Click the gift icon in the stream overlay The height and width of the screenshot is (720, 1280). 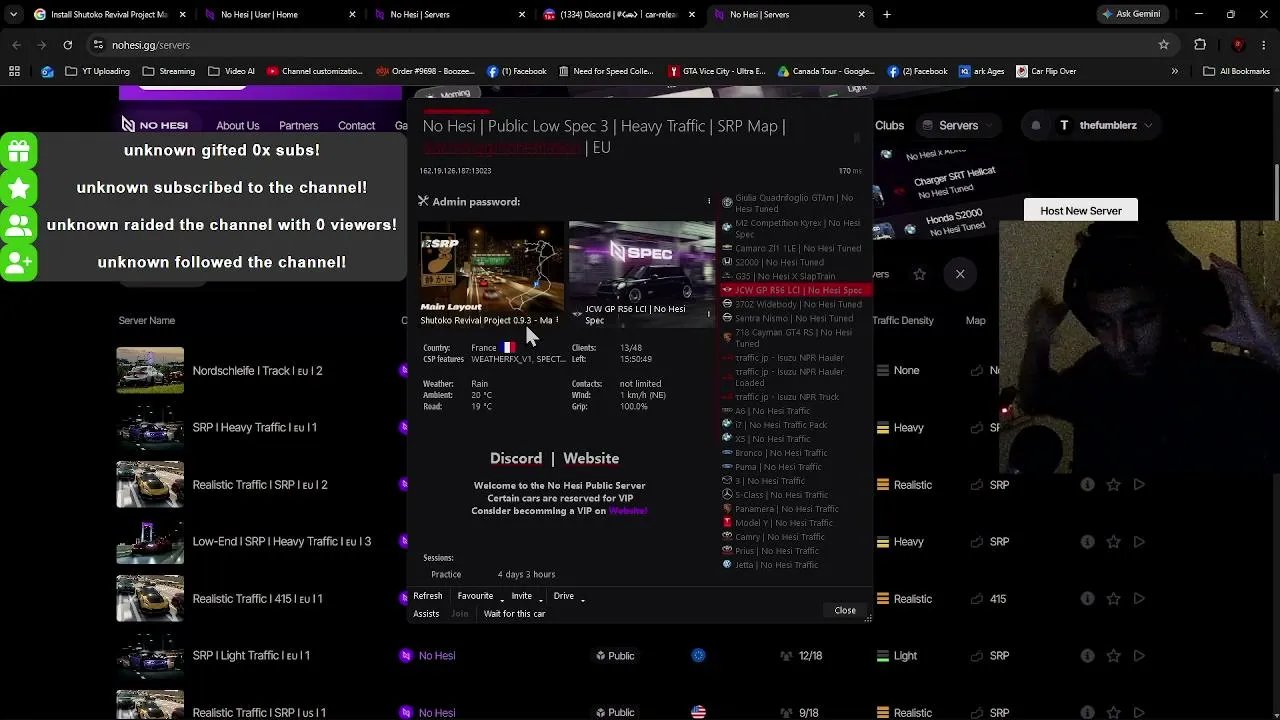[x=19, y=151]
